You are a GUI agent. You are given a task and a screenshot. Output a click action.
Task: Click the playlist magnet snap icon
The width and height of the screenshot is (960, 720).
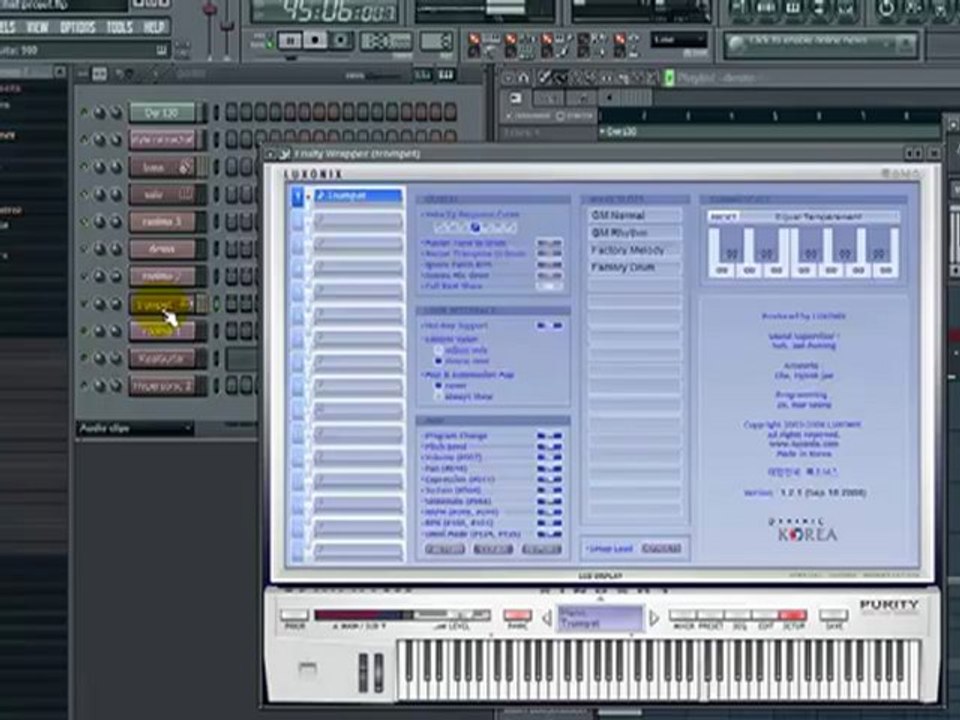tap(524, 78)
